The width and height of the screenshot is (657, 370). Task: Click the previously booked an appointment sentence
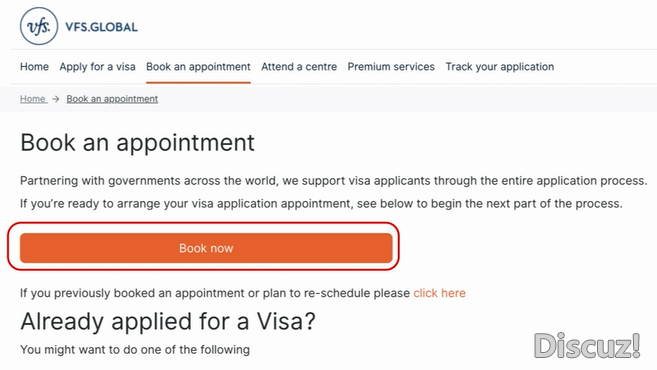click(243, 293)
